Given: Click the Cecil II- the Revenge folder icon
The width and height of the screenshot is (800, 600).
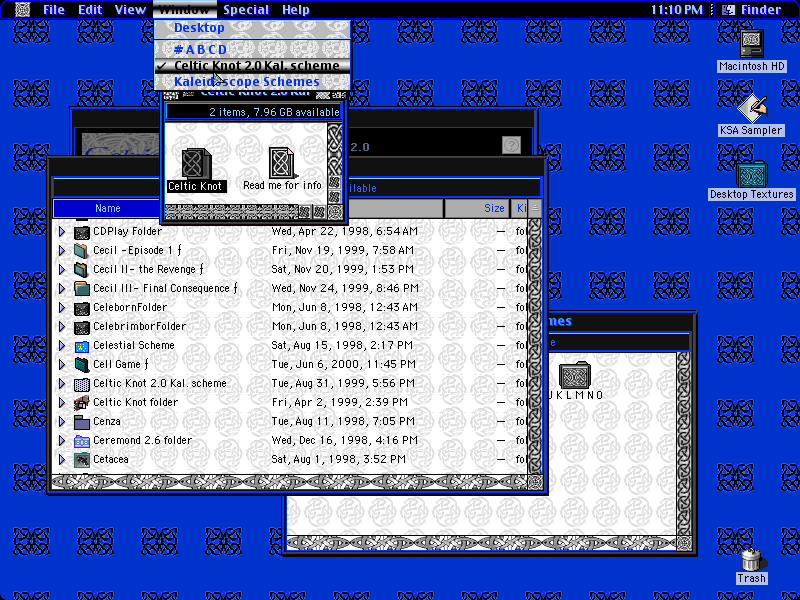Looking at the screenshot, I should click(82, 269).
